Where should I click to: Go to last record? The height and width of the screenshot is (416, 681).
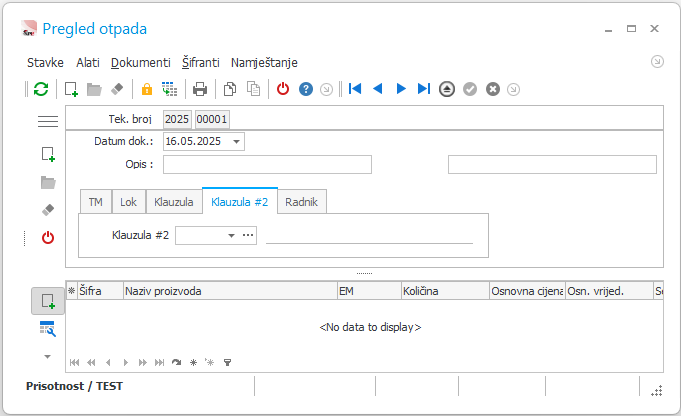click(423, 89)
